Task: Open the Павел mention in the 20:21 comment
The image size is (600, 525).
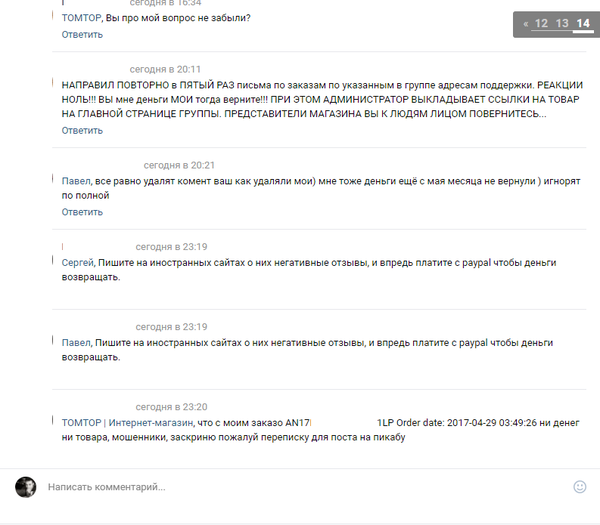Action: pyautogui.click(x=76, y=181)
